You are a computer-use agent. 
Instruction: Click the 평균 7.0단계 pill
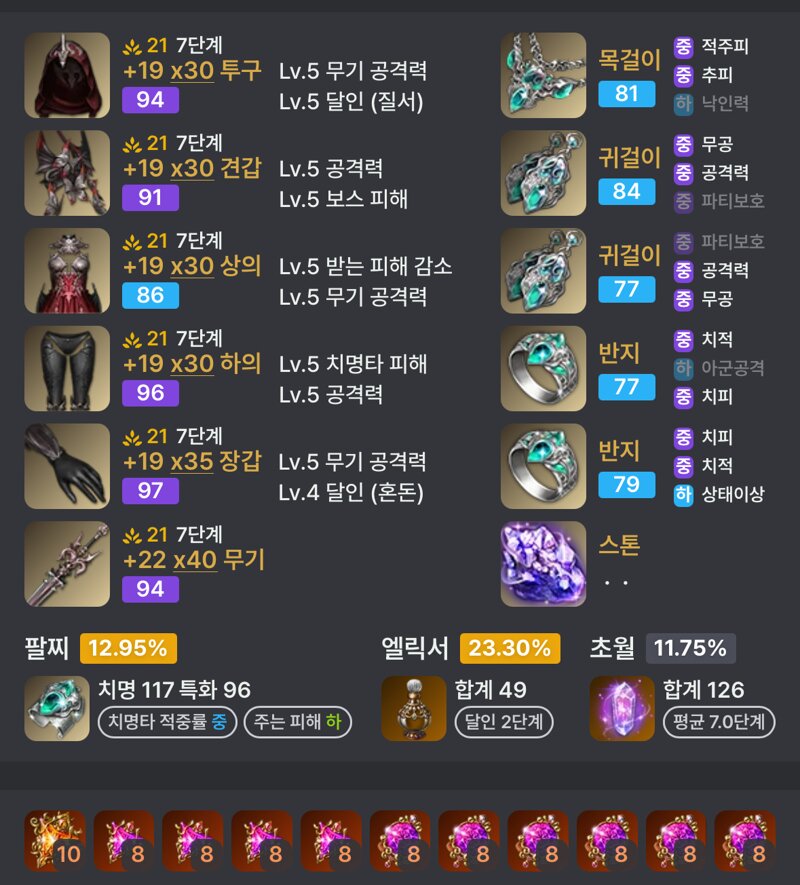click(719, 722)
